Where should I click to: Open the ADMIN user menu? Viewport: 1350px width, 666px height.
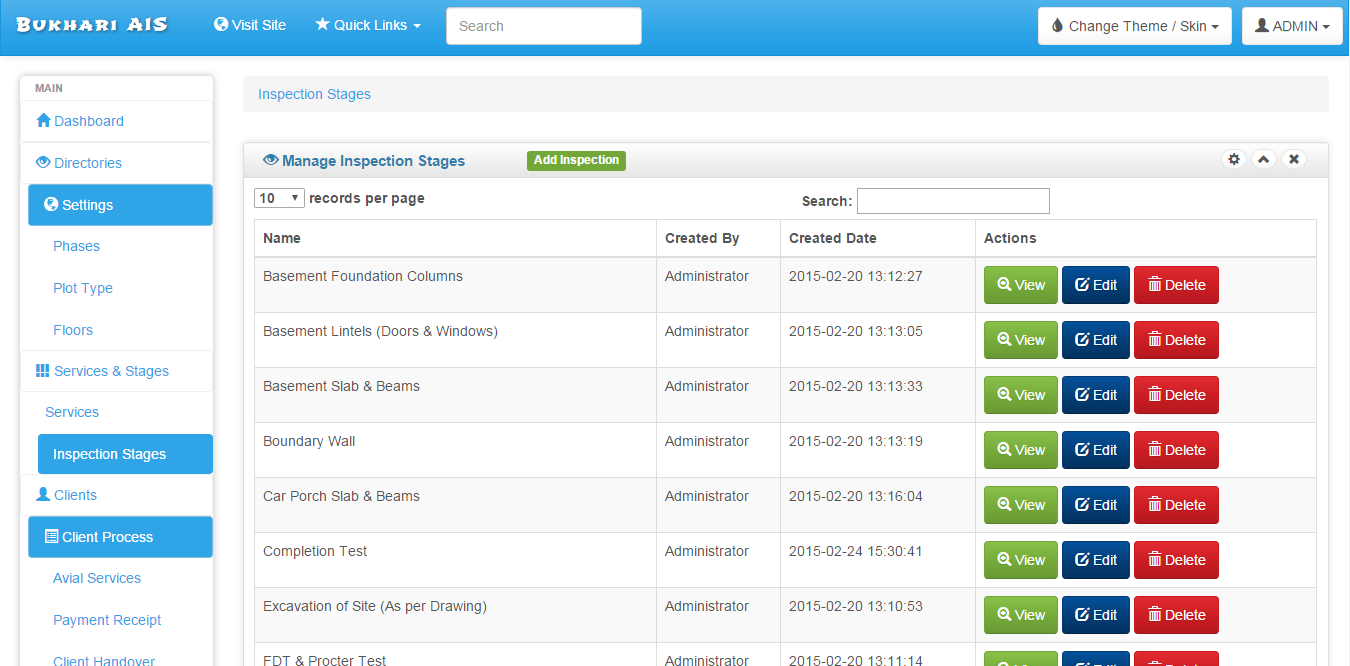1291,26
